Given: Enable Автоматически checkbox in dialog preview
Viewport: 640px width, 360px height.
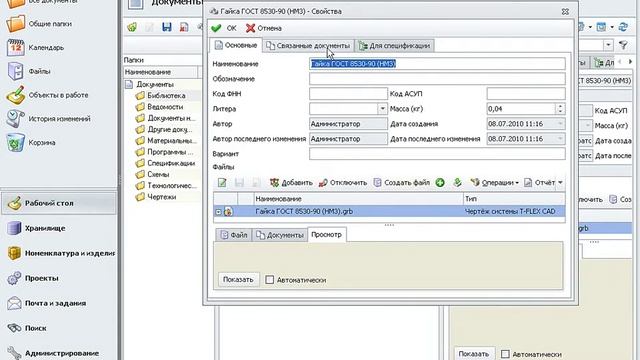Looking at the screenshot, I should [269, 280].
